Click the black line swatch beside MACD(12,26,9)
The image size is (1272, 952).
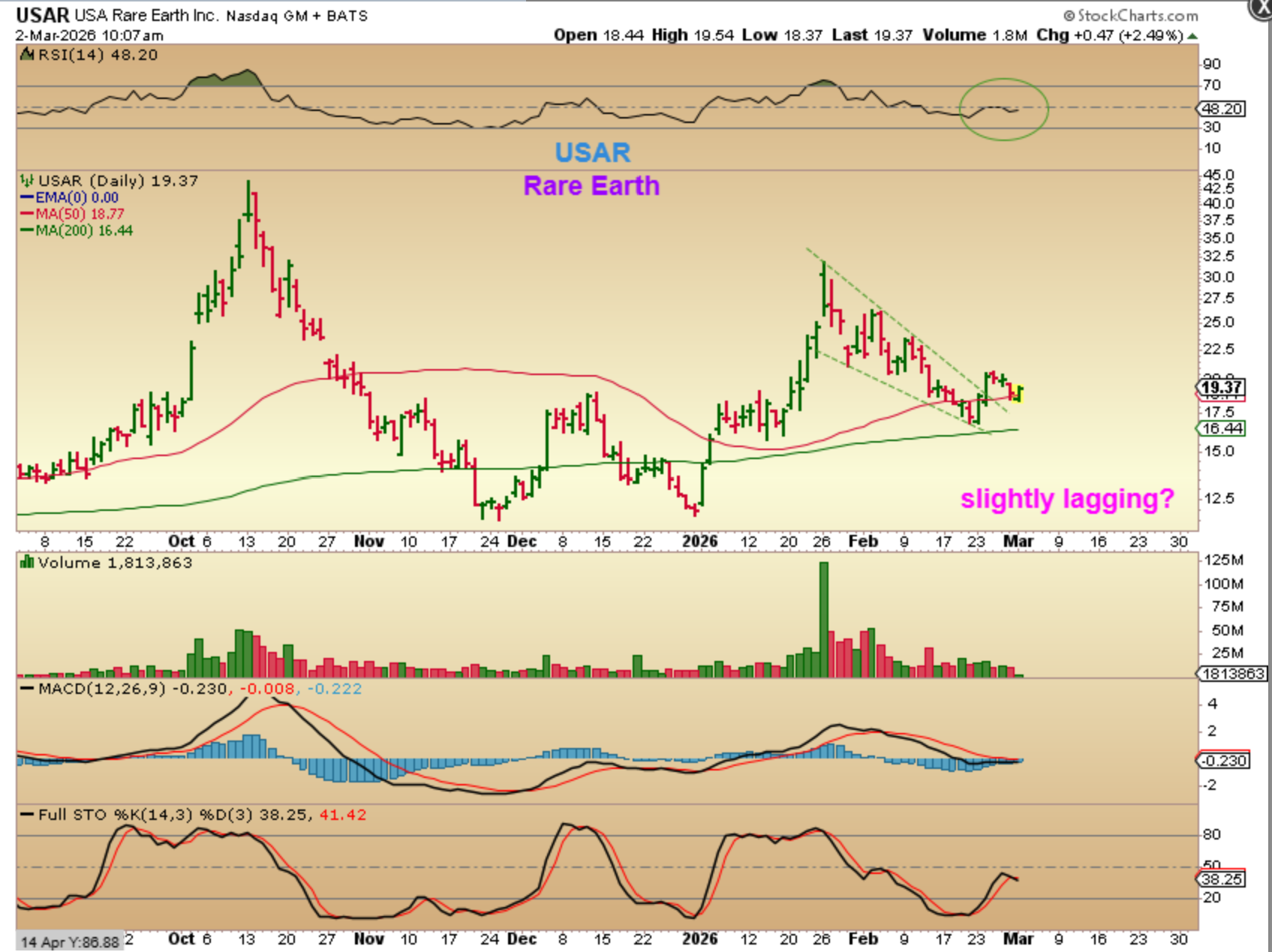click(27, 689)
